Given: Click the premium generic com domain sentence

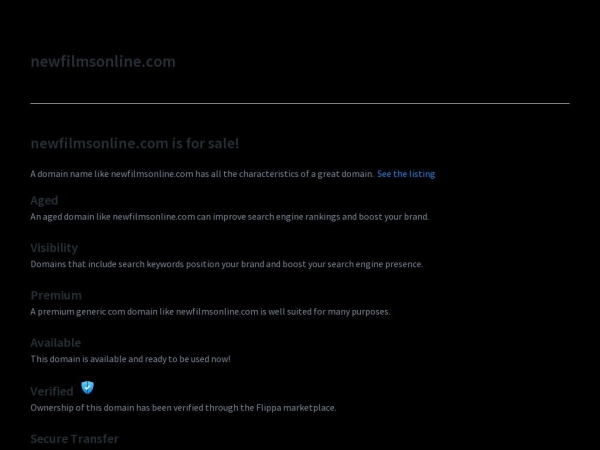Looking at the screenshot, I should pyautogui.click(x=210, y=311).
